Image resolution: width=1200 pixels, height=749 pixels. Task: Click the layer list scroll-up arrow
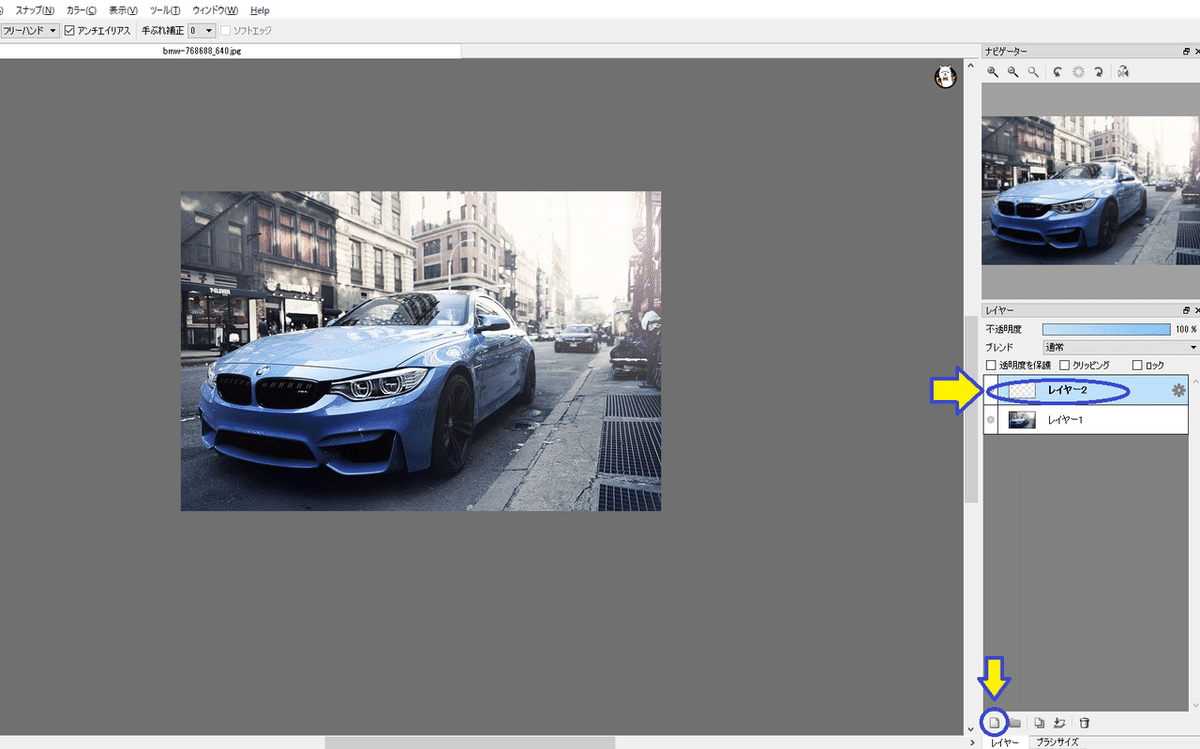click(1194, 383)
